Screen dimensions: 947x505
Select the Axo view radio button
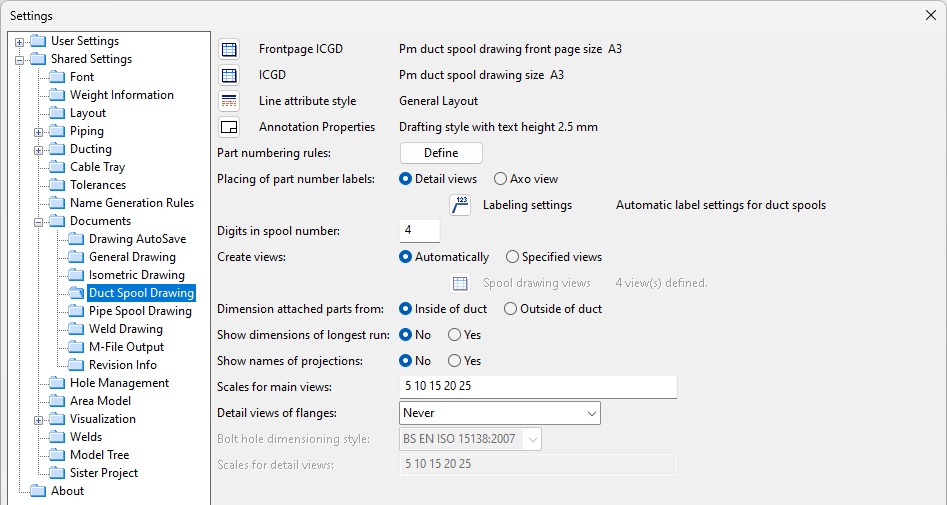[x=501, y=179]
